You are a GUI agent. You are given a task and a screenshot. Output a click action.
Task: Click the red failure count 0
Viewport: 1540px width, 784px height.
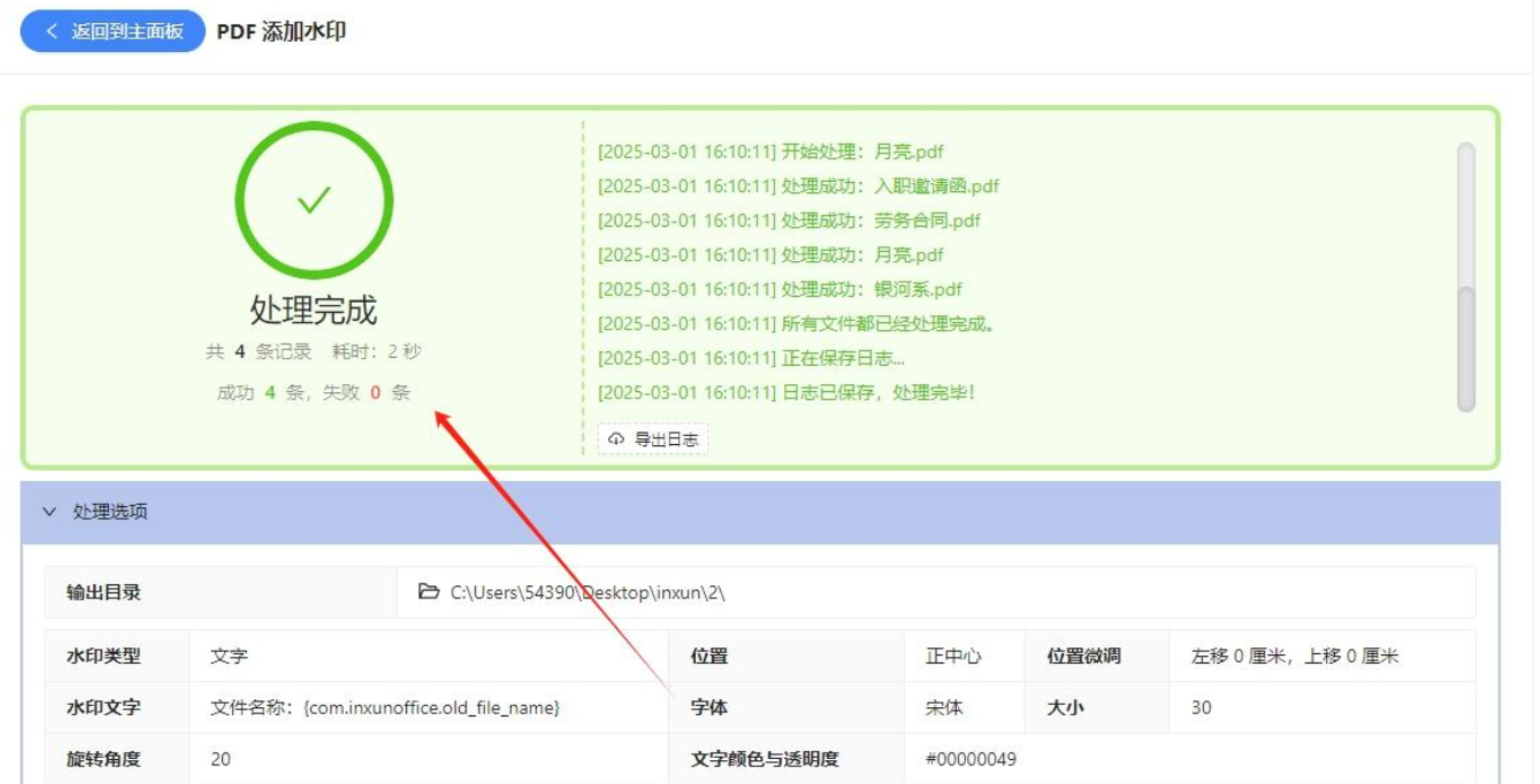tap(375, 393)
